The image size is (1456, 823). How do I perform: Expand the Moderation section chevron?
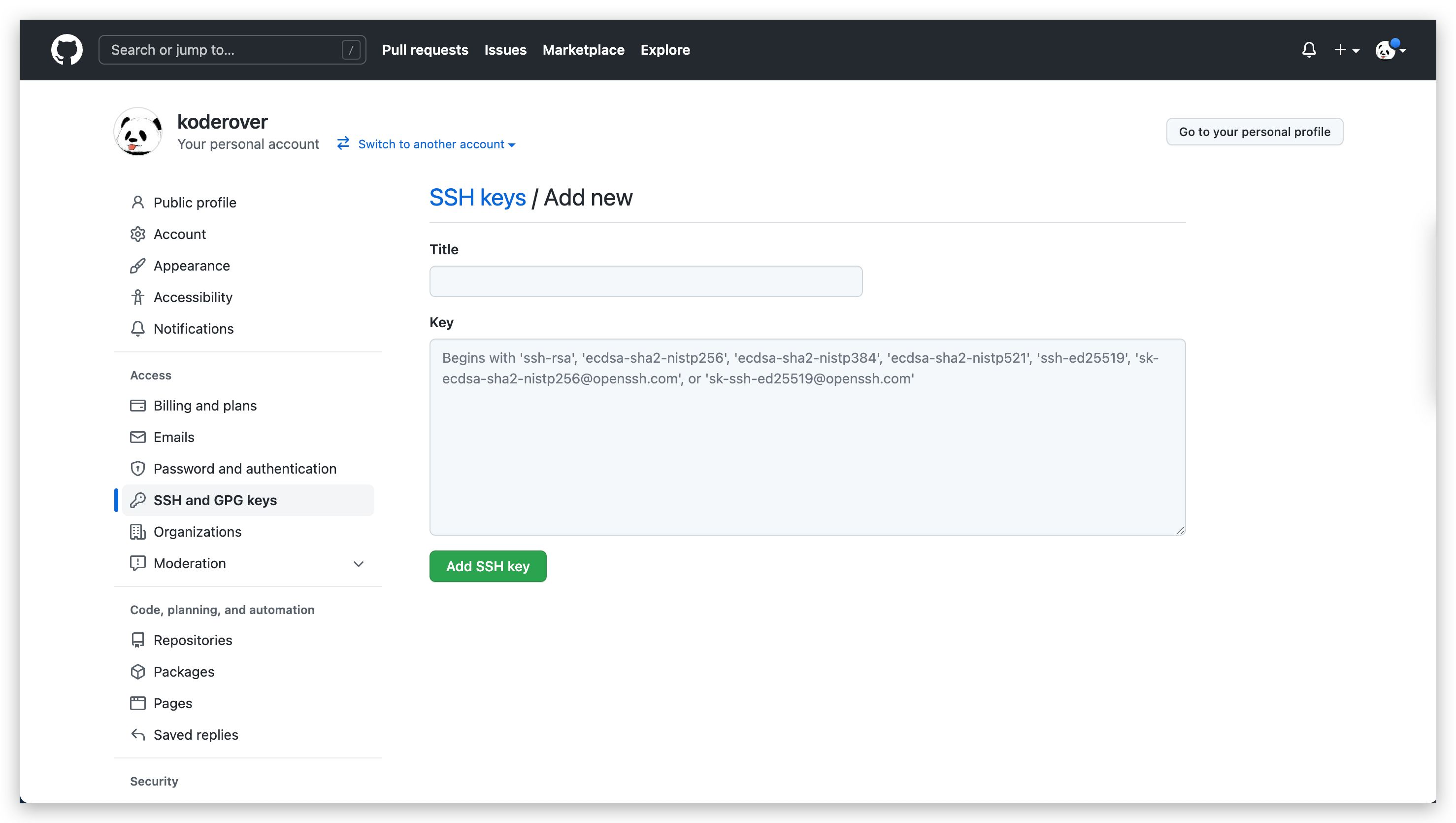(359, 563)
